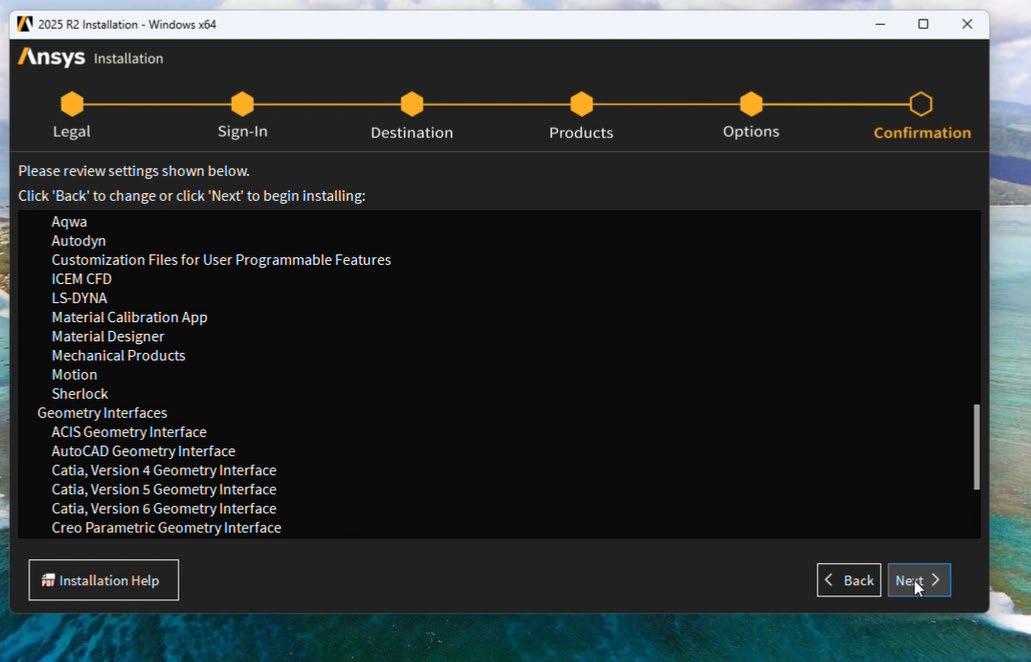
Task: Click the Confirmation step label
Action: click(x=921, y=133)
